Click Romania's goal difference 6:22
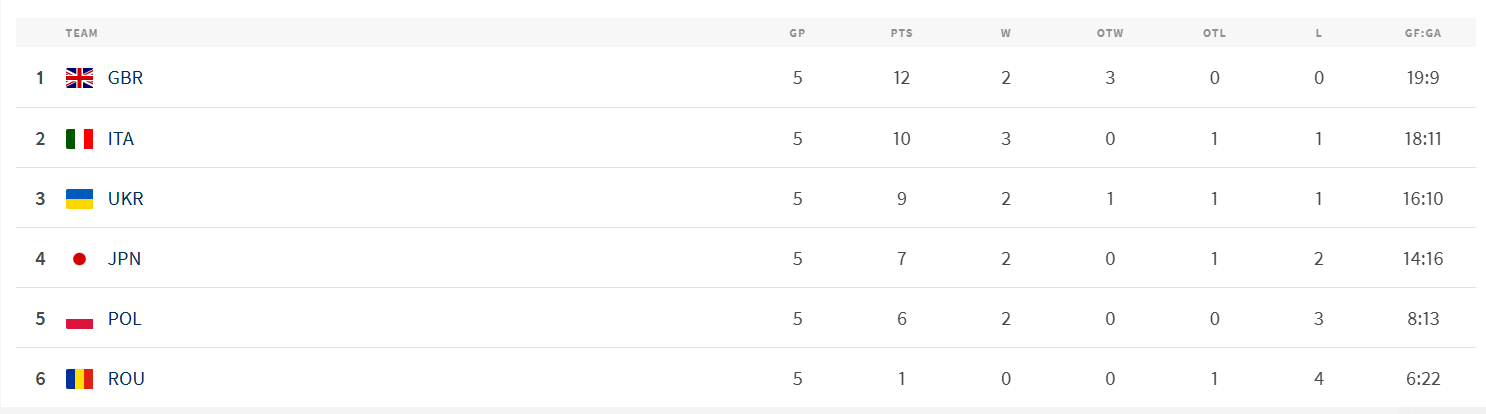1486x414 pixels. pos(1422,379)
